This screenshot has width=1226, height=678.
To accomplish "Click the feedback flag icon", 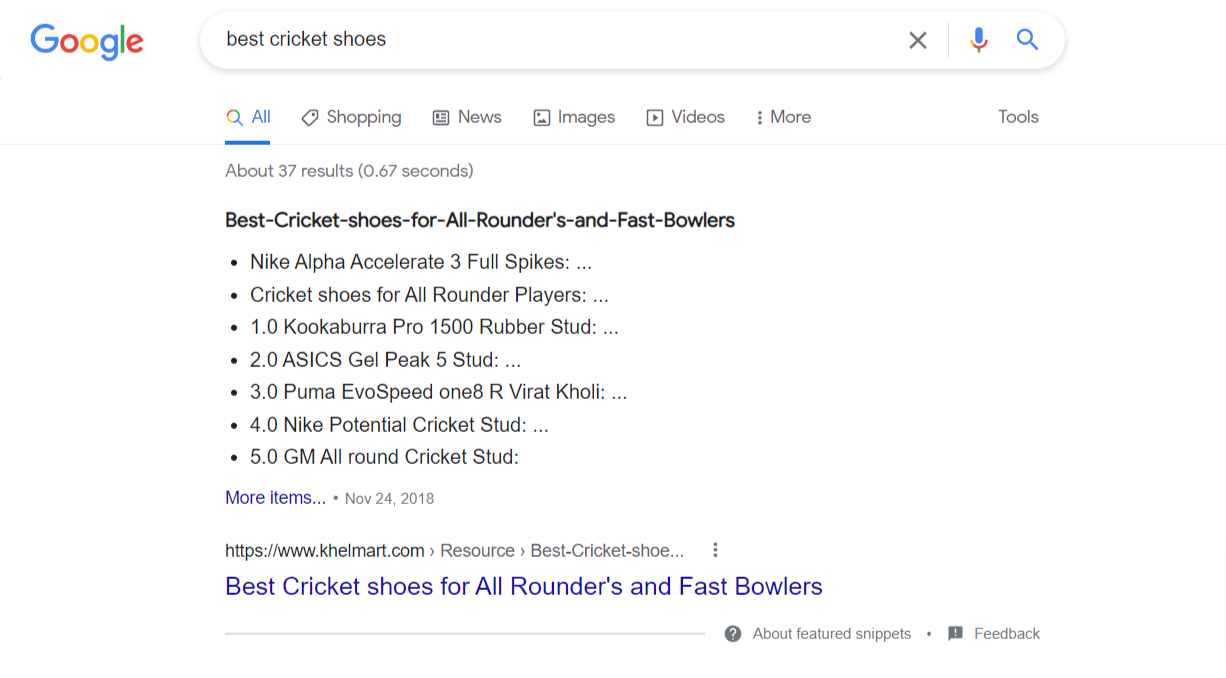I will coord(955,634).
